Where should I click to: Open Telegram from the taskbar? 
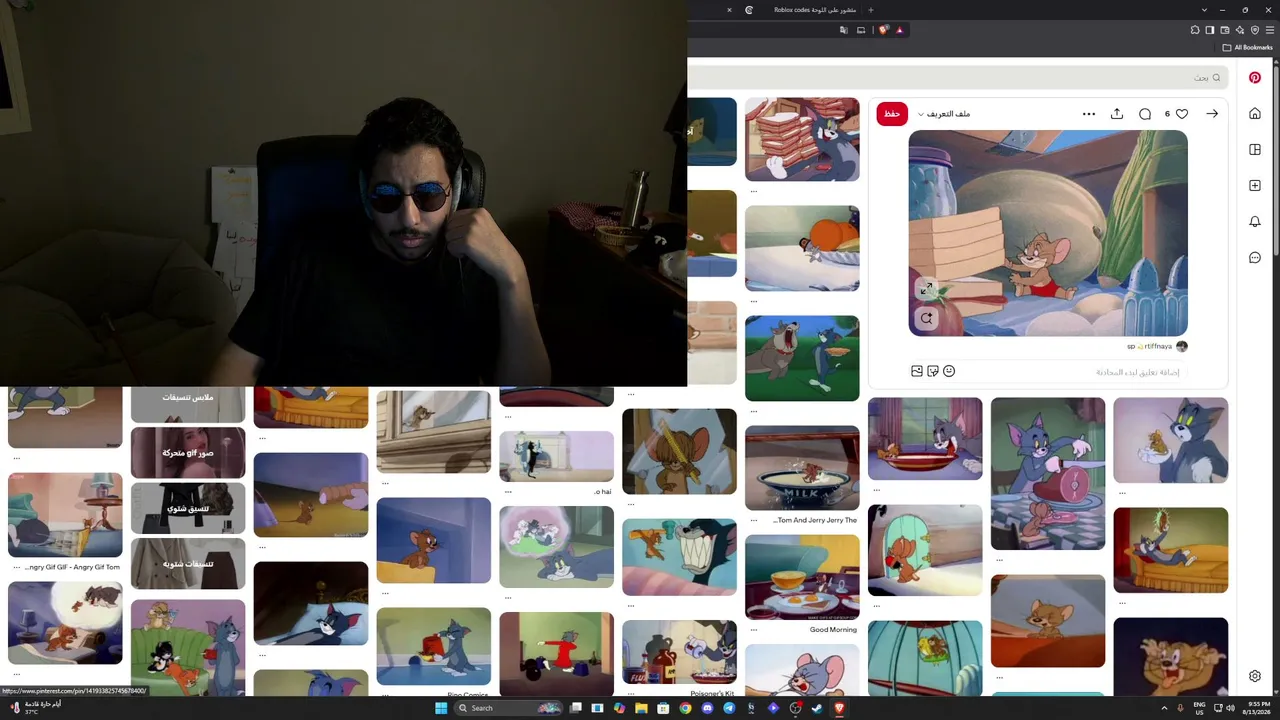(x=729, y=708)
